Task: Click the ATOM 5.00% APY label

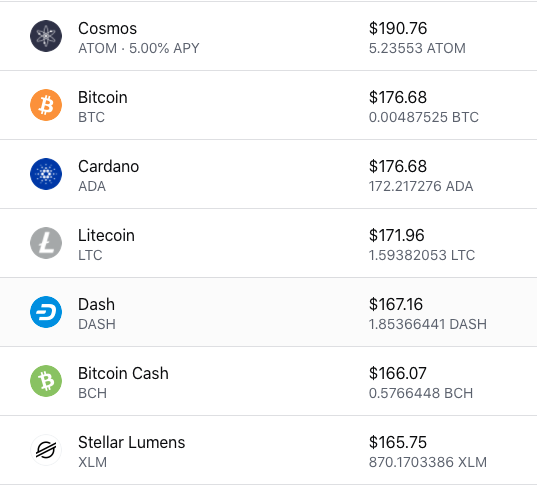Action: point(139,48)
